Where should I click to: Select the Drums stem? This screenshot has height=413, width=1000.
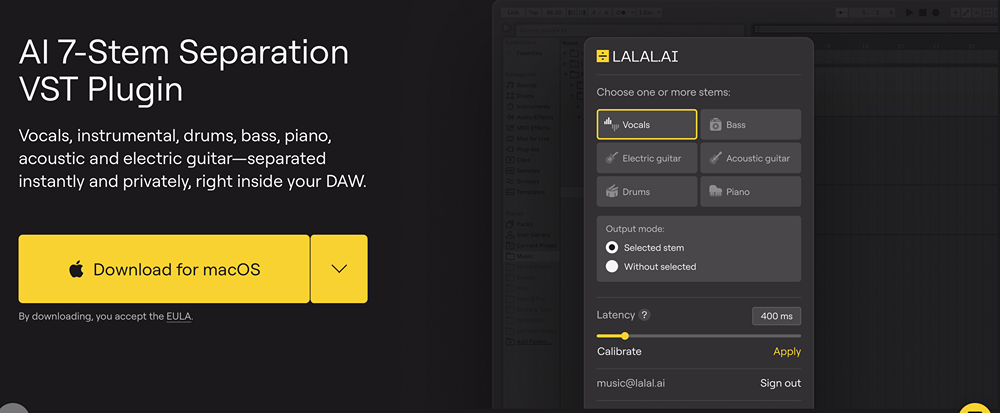coord(647,191)
